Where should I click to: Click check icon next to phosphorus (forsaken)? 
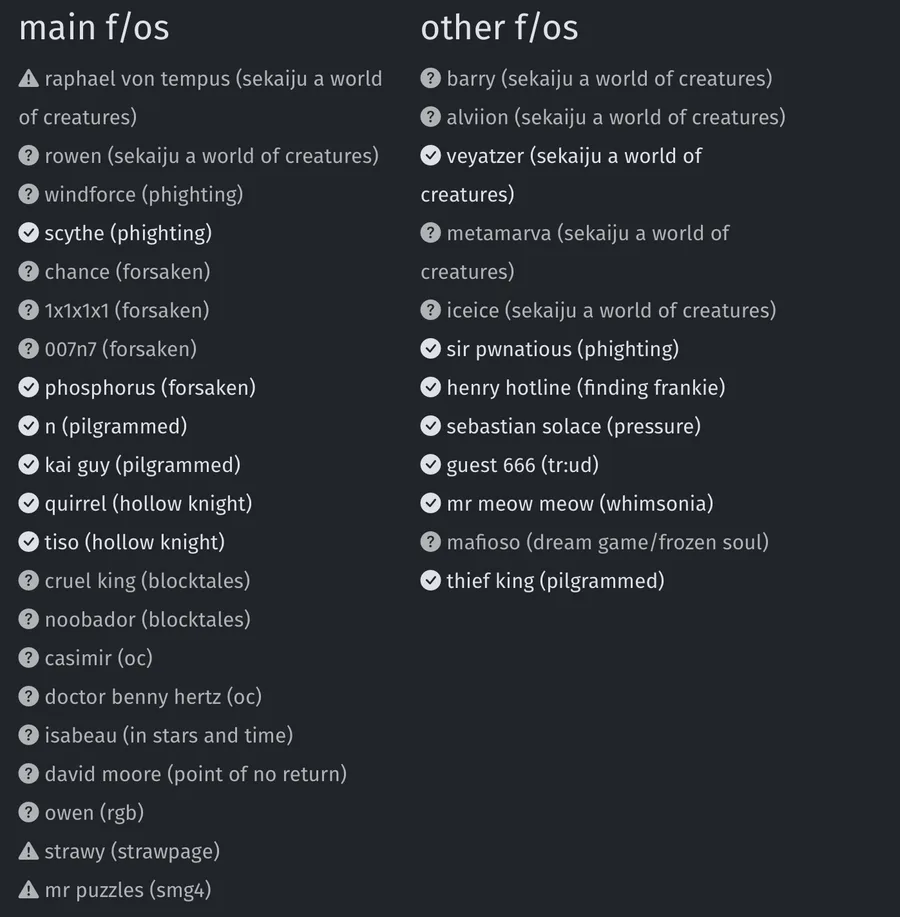(x=28, y=387)
